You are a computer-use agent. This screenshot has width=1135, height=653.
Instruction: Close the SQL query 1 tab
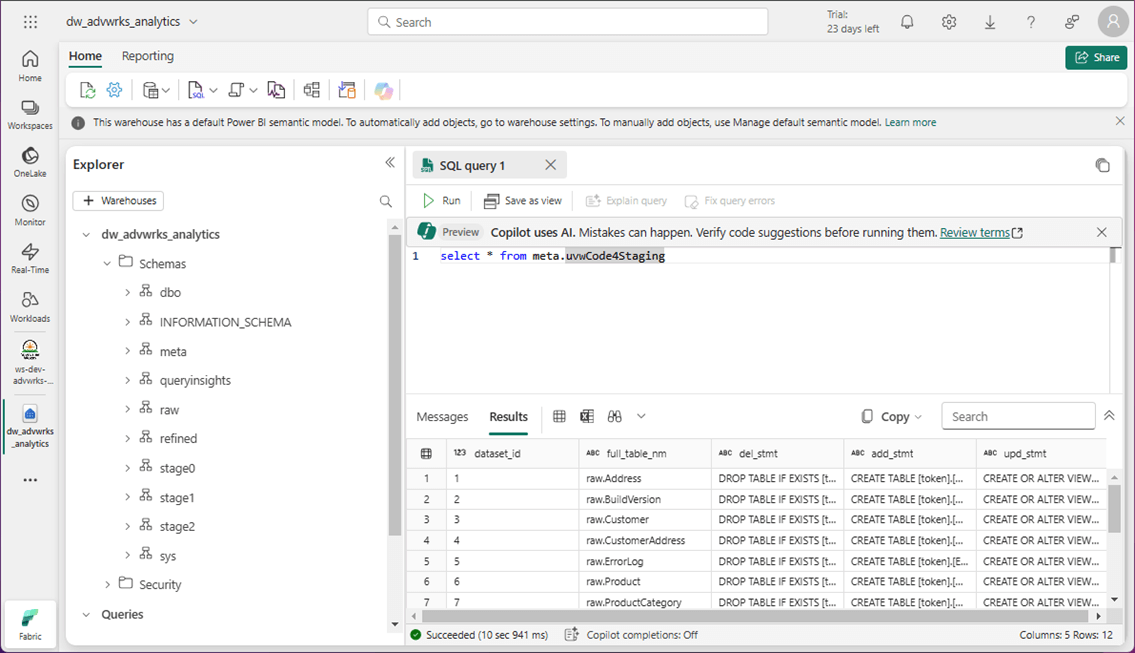point(551,165)
